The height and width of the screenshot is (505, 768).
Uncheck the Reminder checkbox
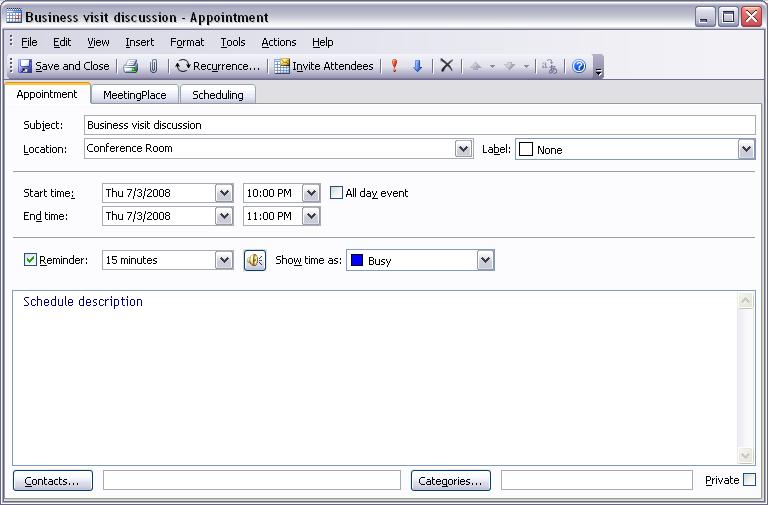30,260
